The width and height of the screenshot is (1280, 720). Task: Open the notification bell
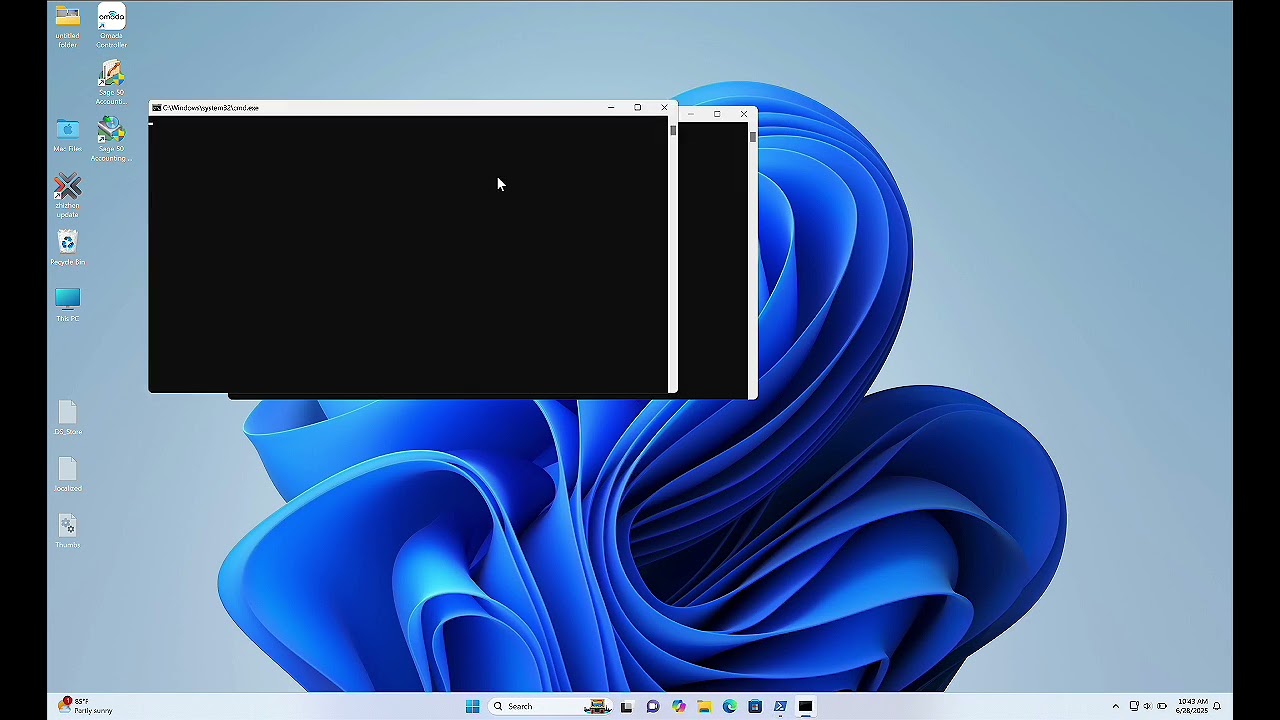(x=1217, y=706)
